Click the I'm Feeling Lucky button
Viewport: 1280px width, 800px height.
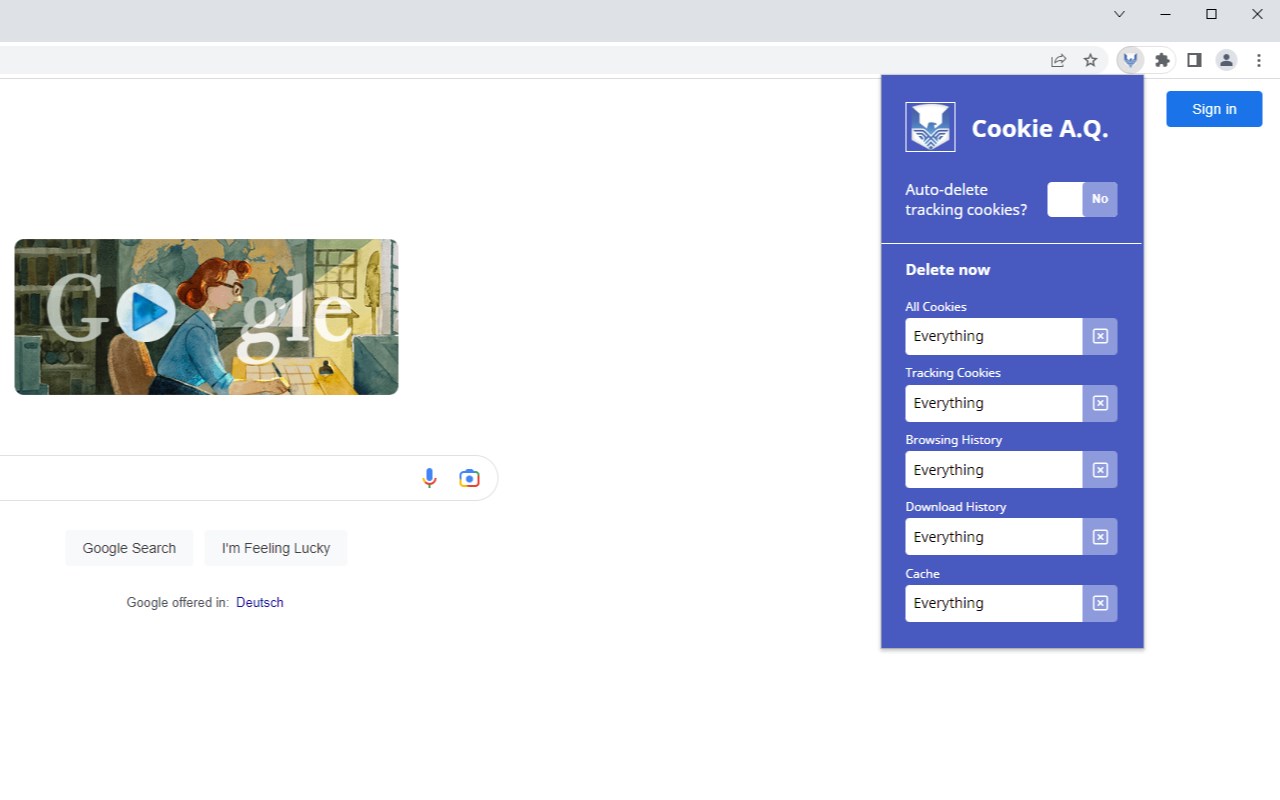click(x=276, y=548)
